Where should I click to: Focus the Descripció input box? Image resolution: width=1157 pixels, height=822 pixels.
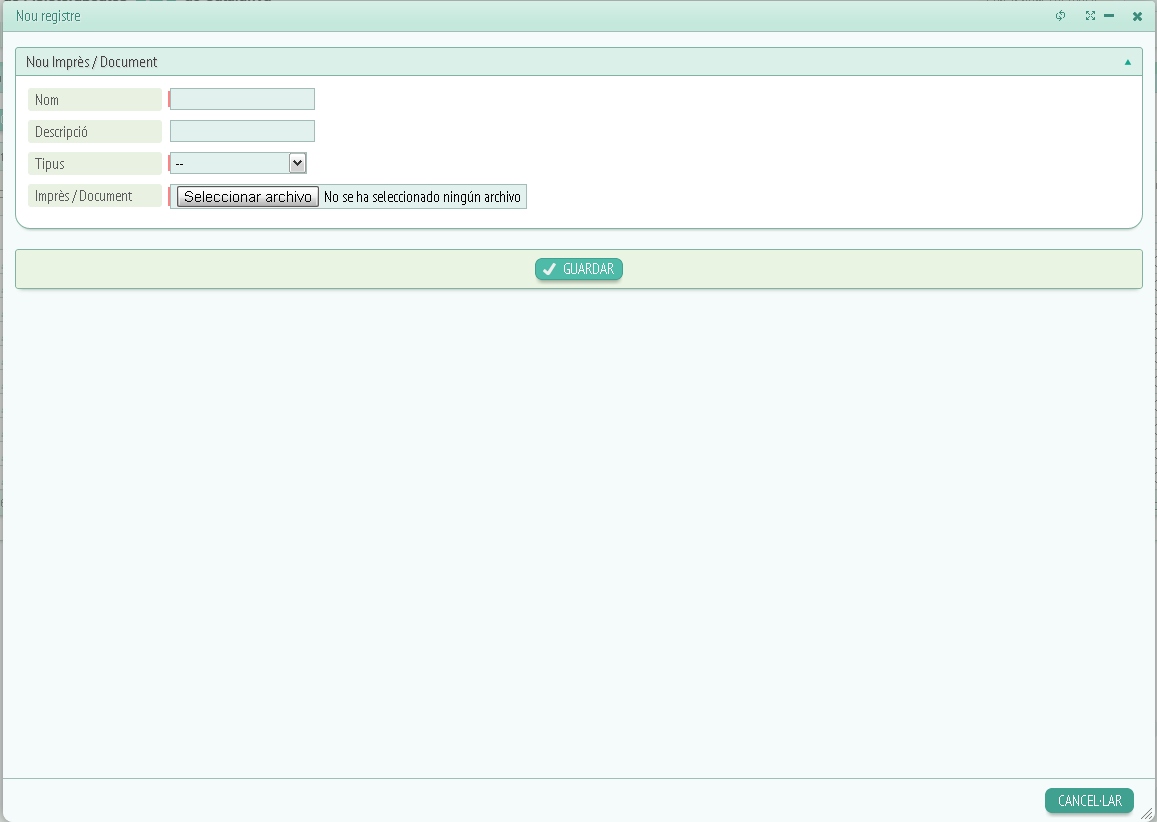point(242,131)
